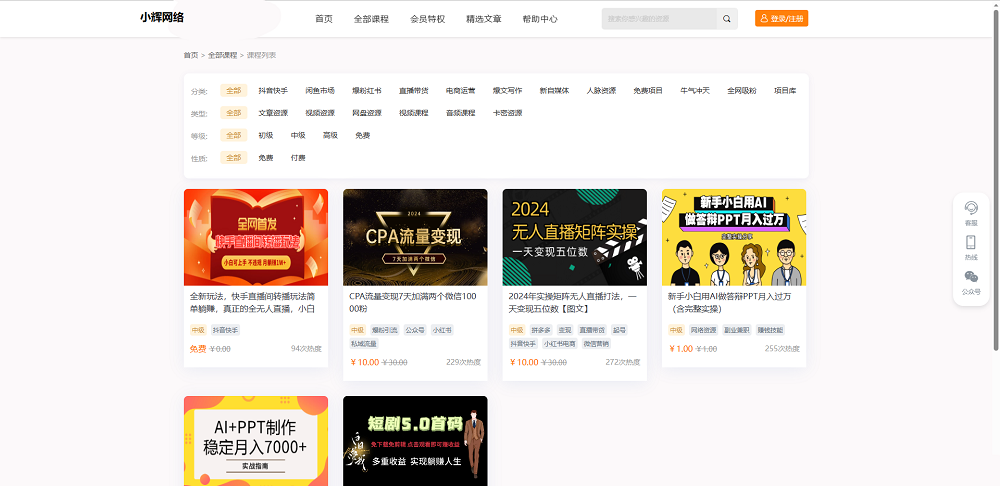Go to 首页 in the top navigation
The width and height of the screenshot is (1000, 486).
pos(324,19)
